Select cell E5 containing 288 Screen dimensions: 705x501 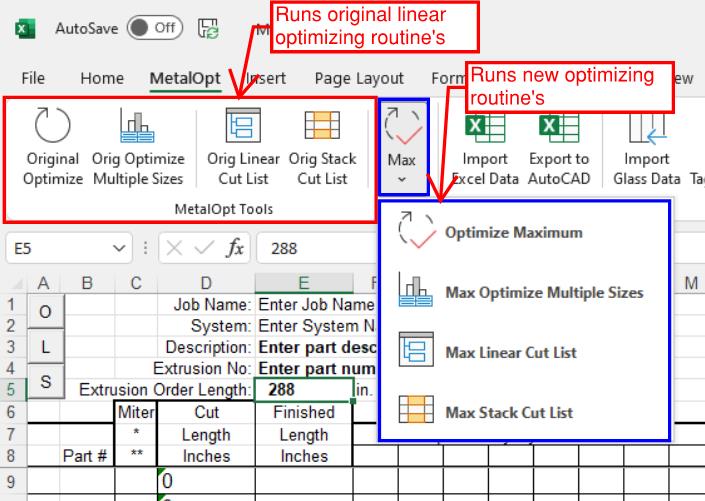click(x=304, y=389)
